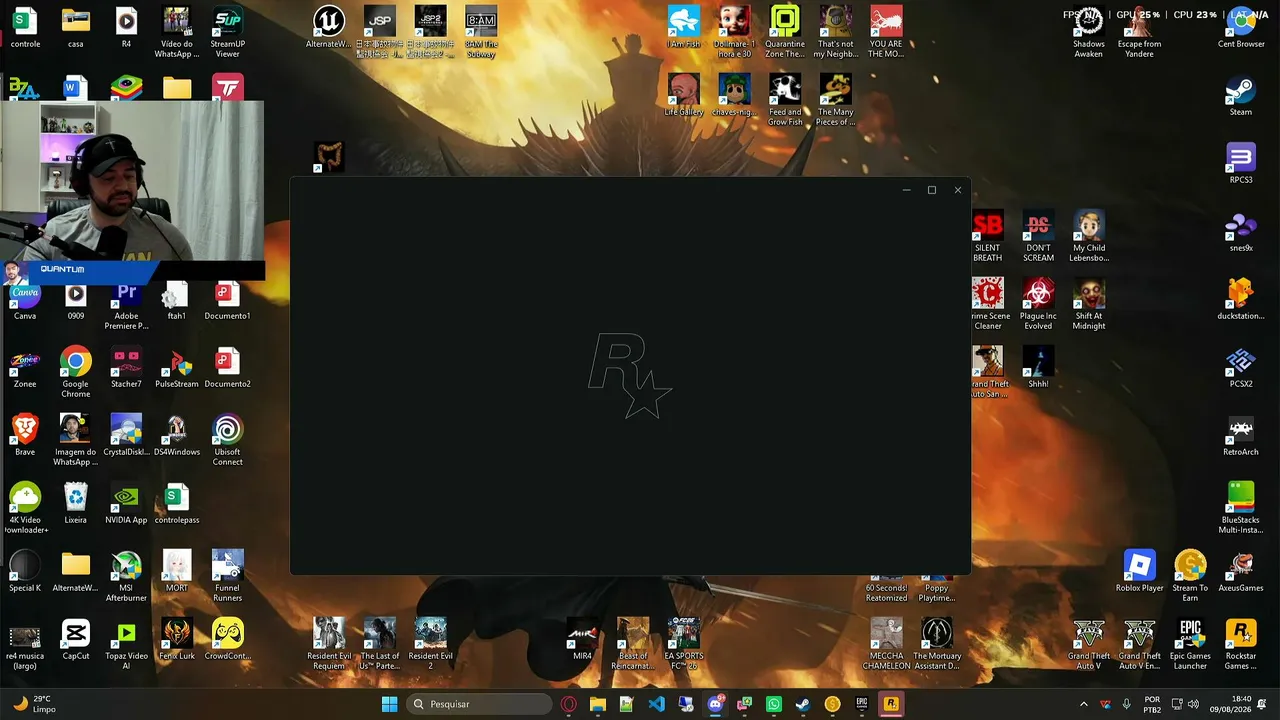Launch RPCS3 emulator shortcut

click(1241, 164)
